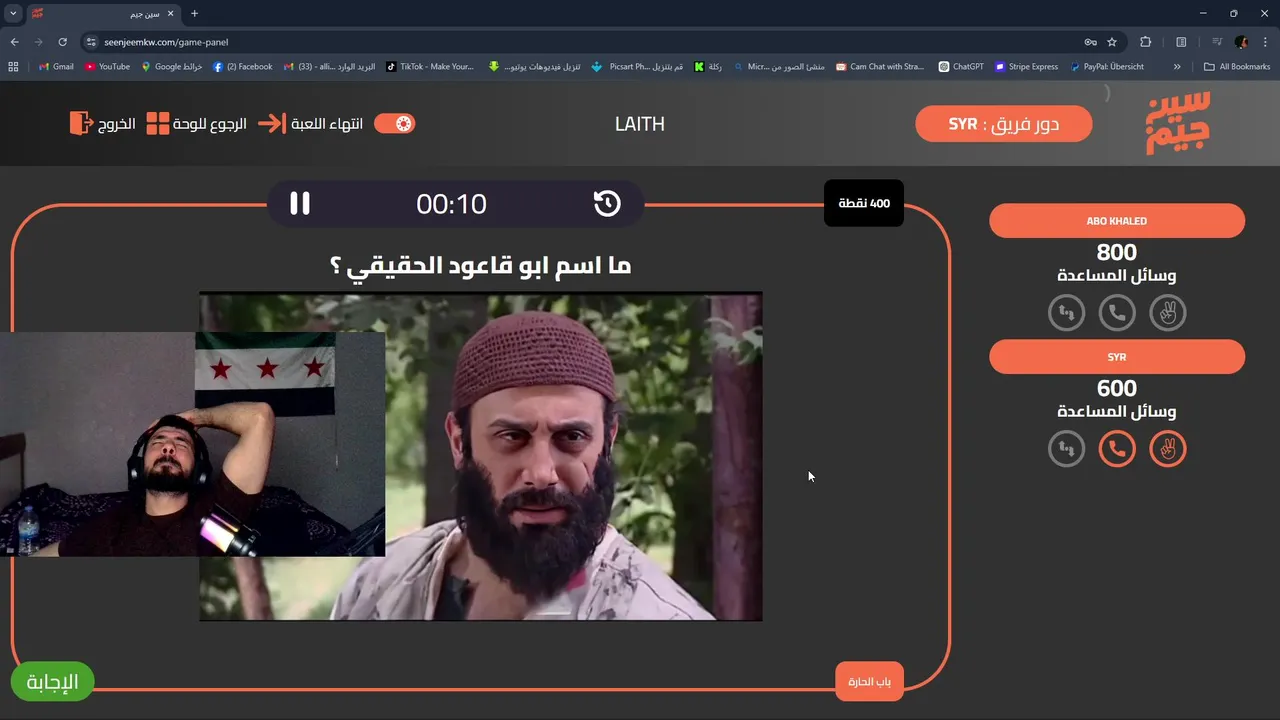The image size is (1280, 720).
Task: Use SYR team's phone call lifeline
Action: (1117, 449)
